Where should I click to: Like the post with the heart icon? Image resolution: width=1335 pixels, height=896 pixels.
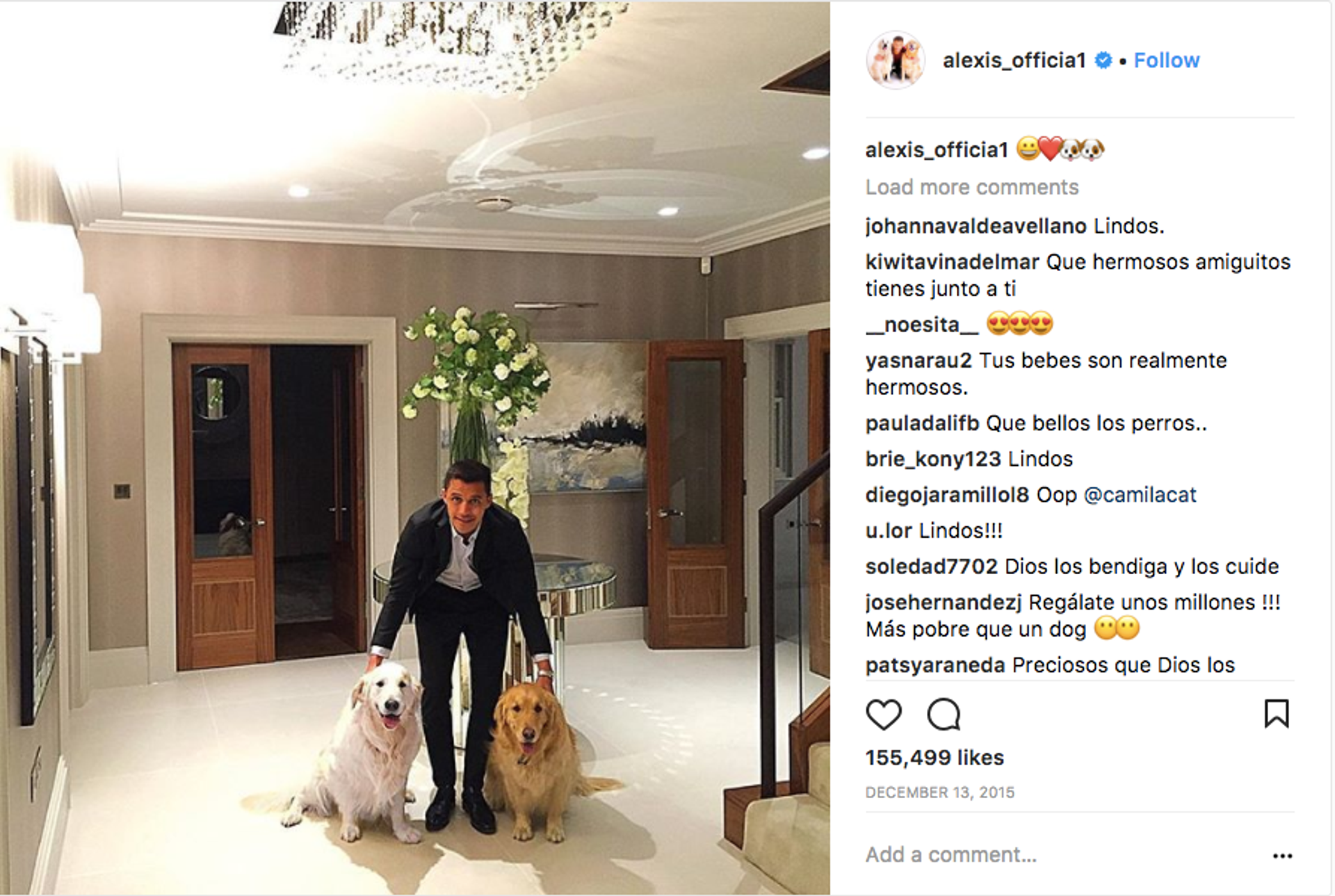click(883, 714)
